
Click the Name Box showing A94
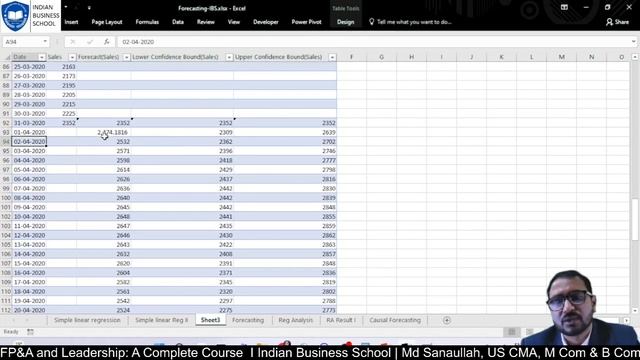(22, 42)
